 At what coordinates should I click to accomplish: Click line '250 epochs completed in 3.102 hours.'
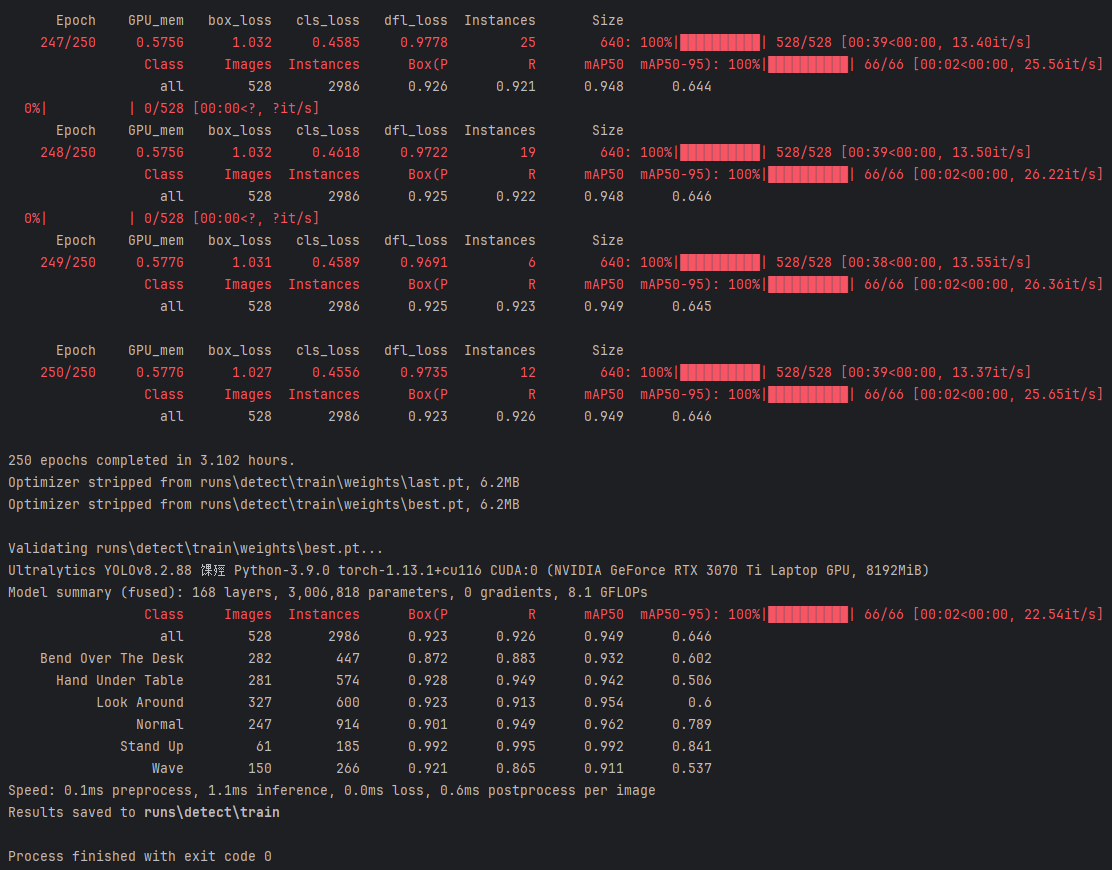[151, 460]
